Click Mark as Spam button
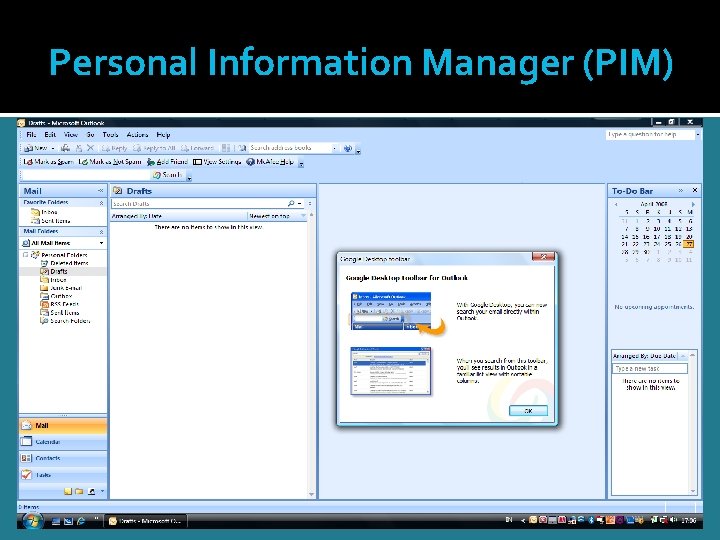 [48, 162]
